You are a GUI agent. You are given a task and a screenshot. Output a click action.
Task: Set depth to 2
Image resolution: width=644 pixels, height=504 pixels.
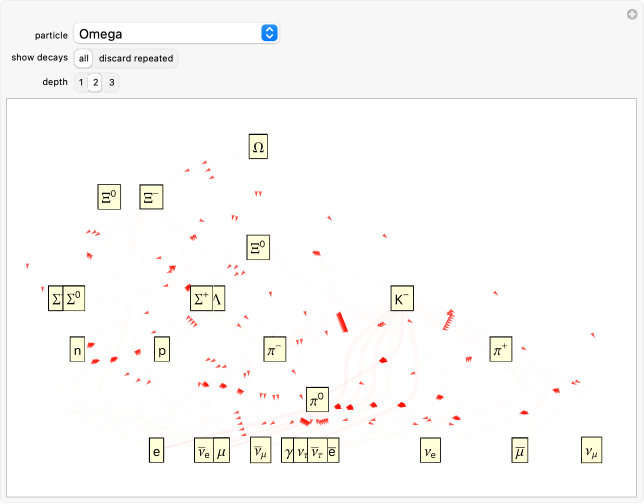(x=95, y=82)
